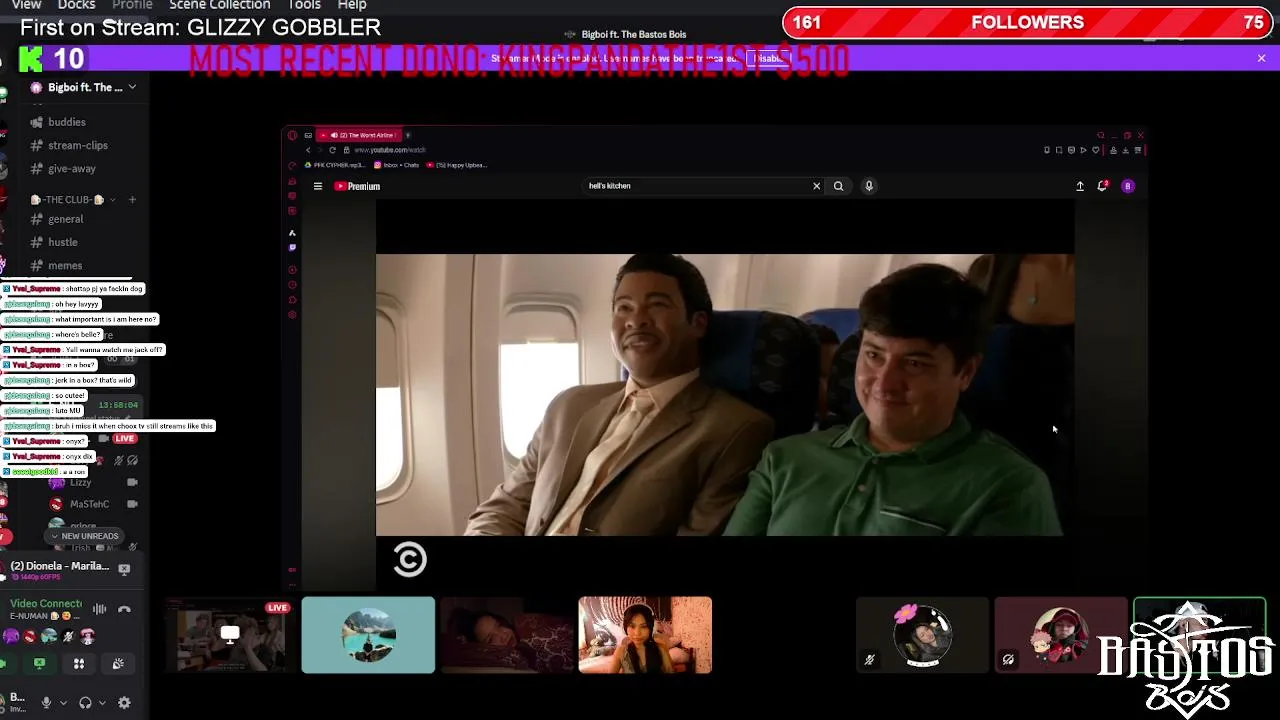1280x720 pixels.
Task: Open the YouTube account avatar
Action: (1128, 186)
